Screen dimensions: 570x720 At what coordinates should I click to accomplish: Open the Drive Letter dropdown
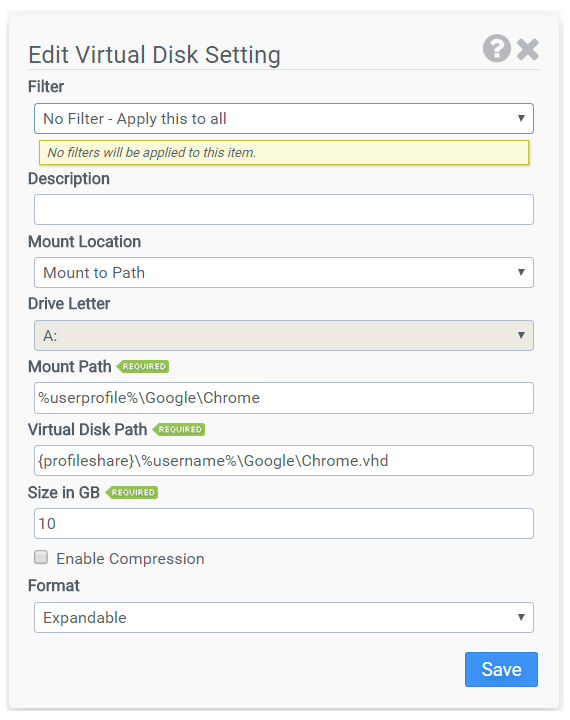pos(284,336)
